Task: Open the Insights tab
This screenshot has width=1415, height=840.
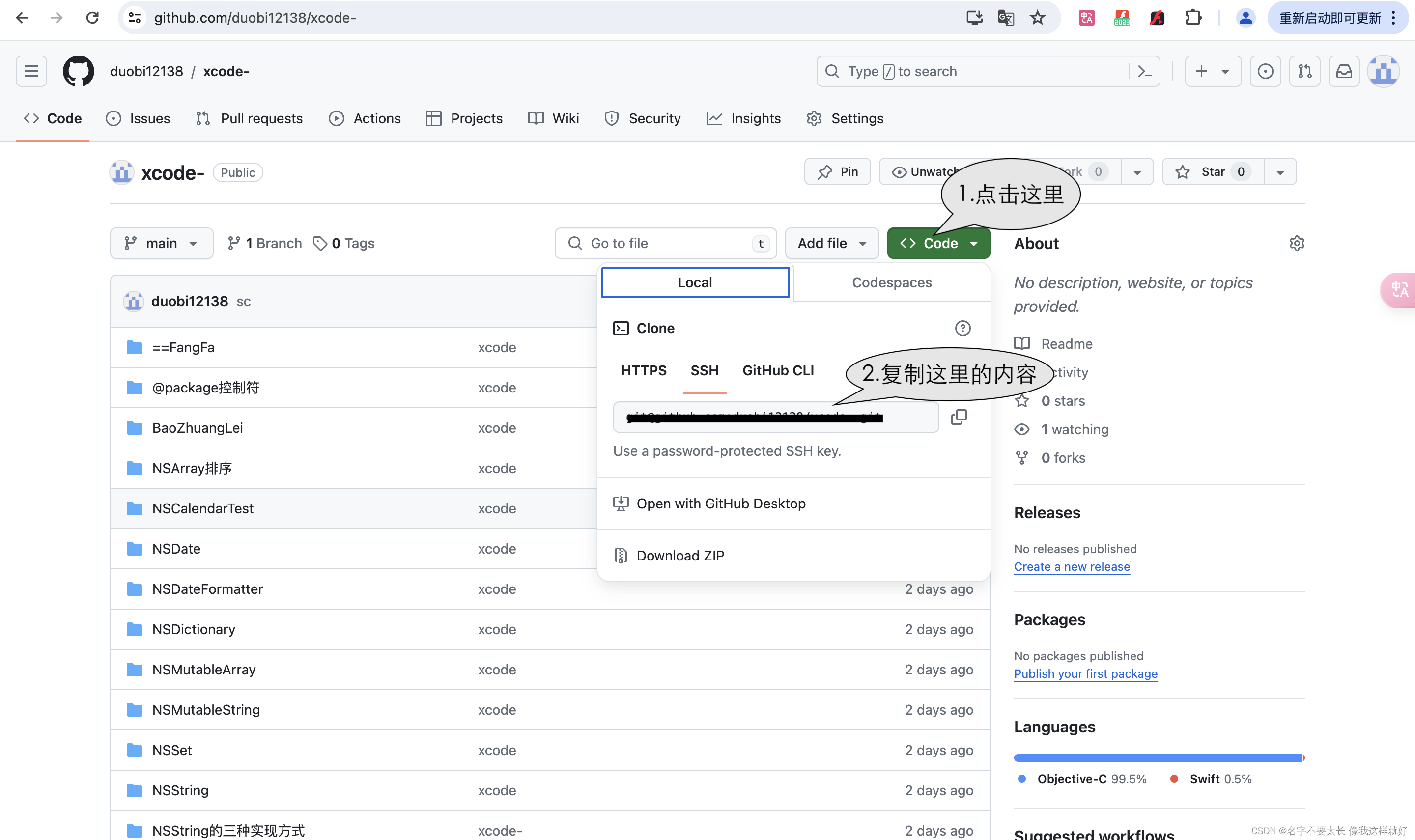Action: 744,118
